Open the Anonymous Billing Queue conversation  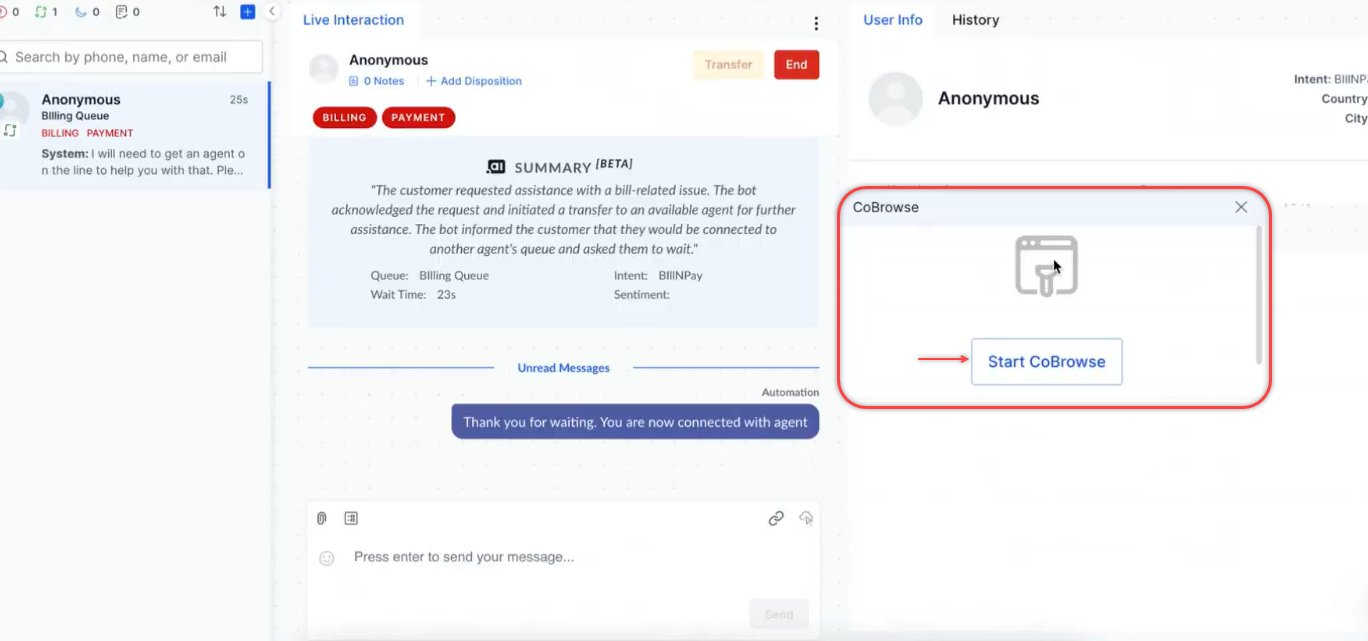(x=134, y=136)
